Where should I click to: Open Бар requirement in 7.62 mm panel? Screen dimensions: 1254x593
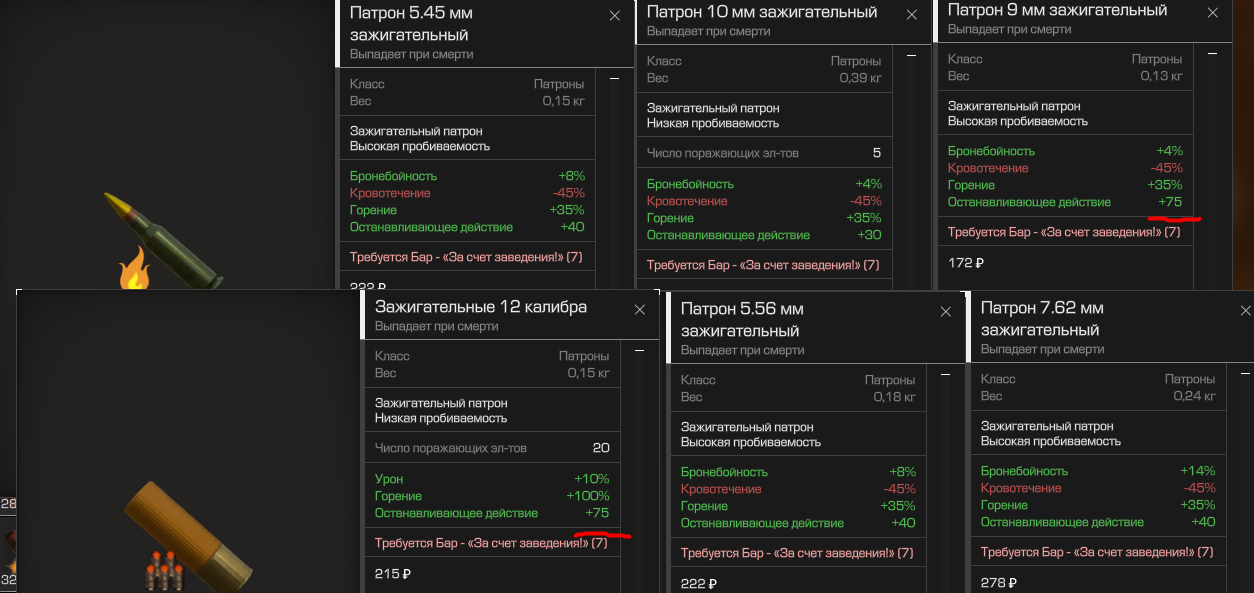click(1096, 552)
